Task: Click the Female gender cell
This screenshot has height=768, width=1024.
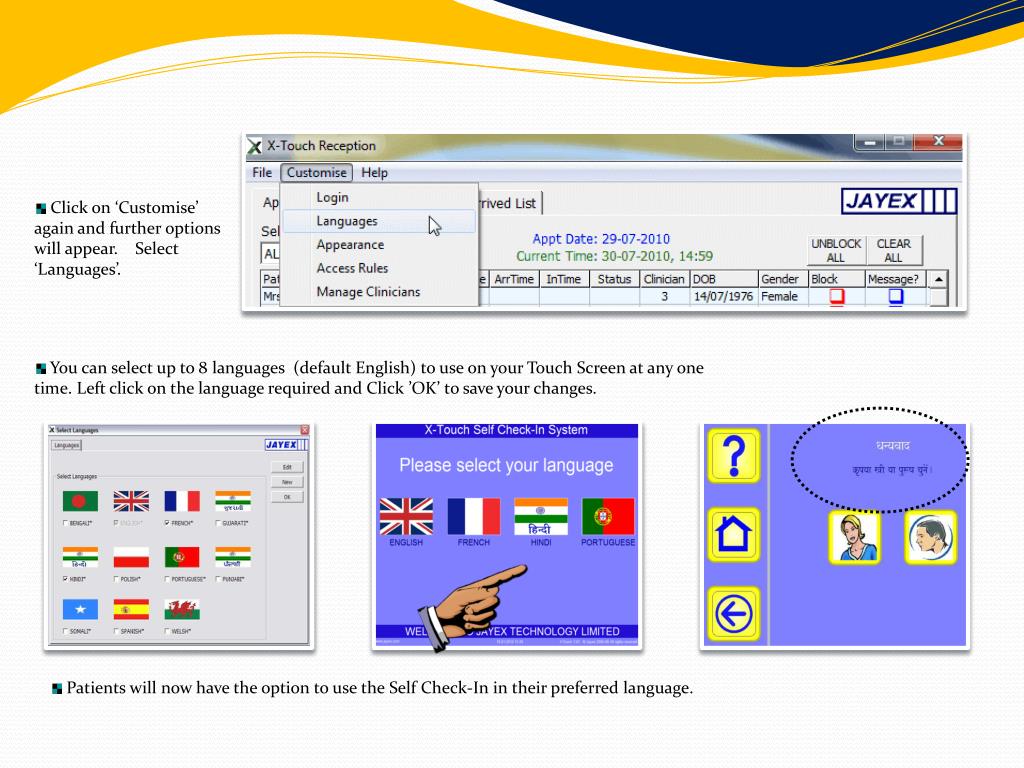Action: tap(782, 296)
